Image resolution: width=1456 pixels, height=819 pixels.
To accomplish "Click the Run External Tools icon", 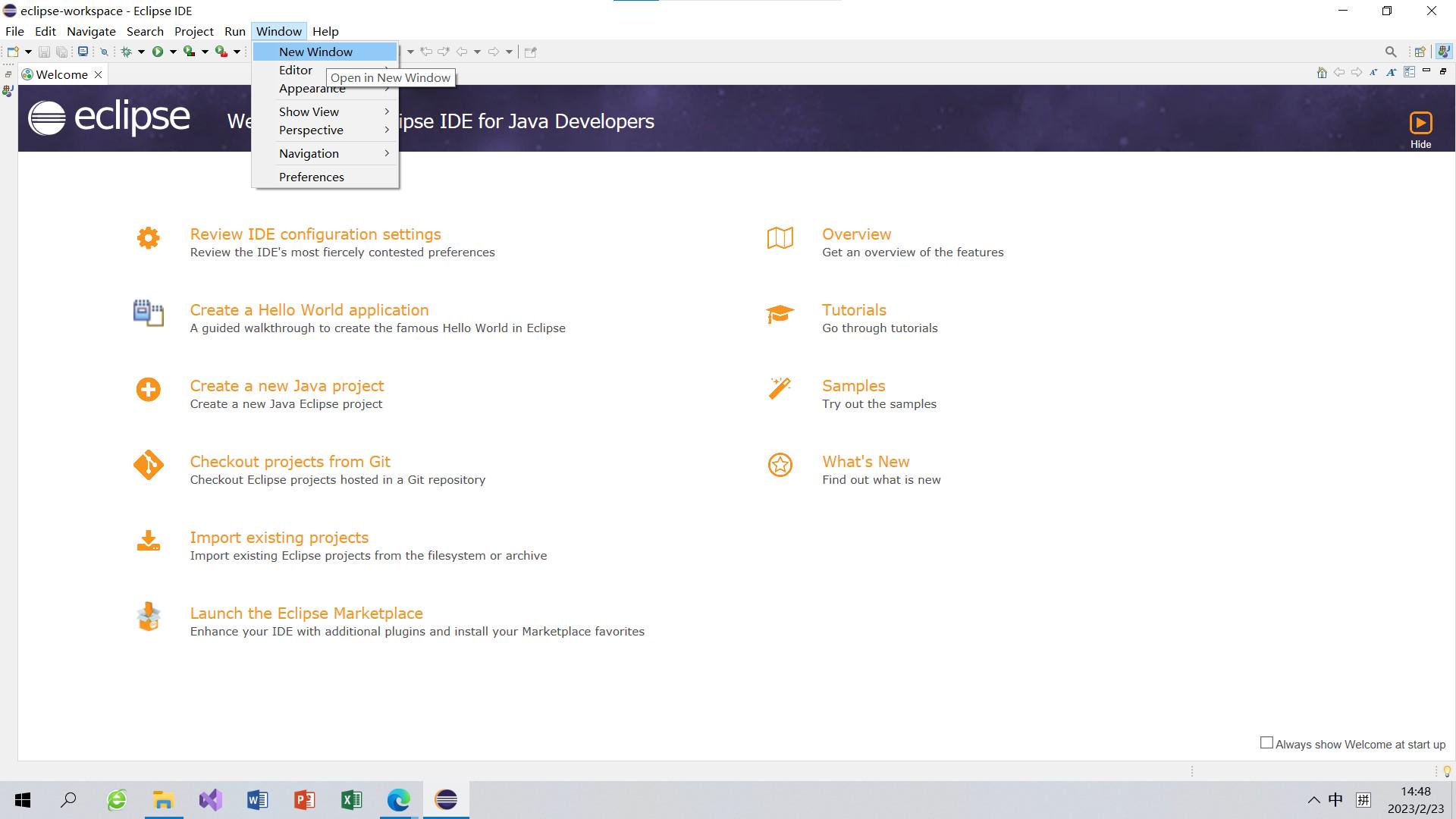I will (x=221, y=52).
